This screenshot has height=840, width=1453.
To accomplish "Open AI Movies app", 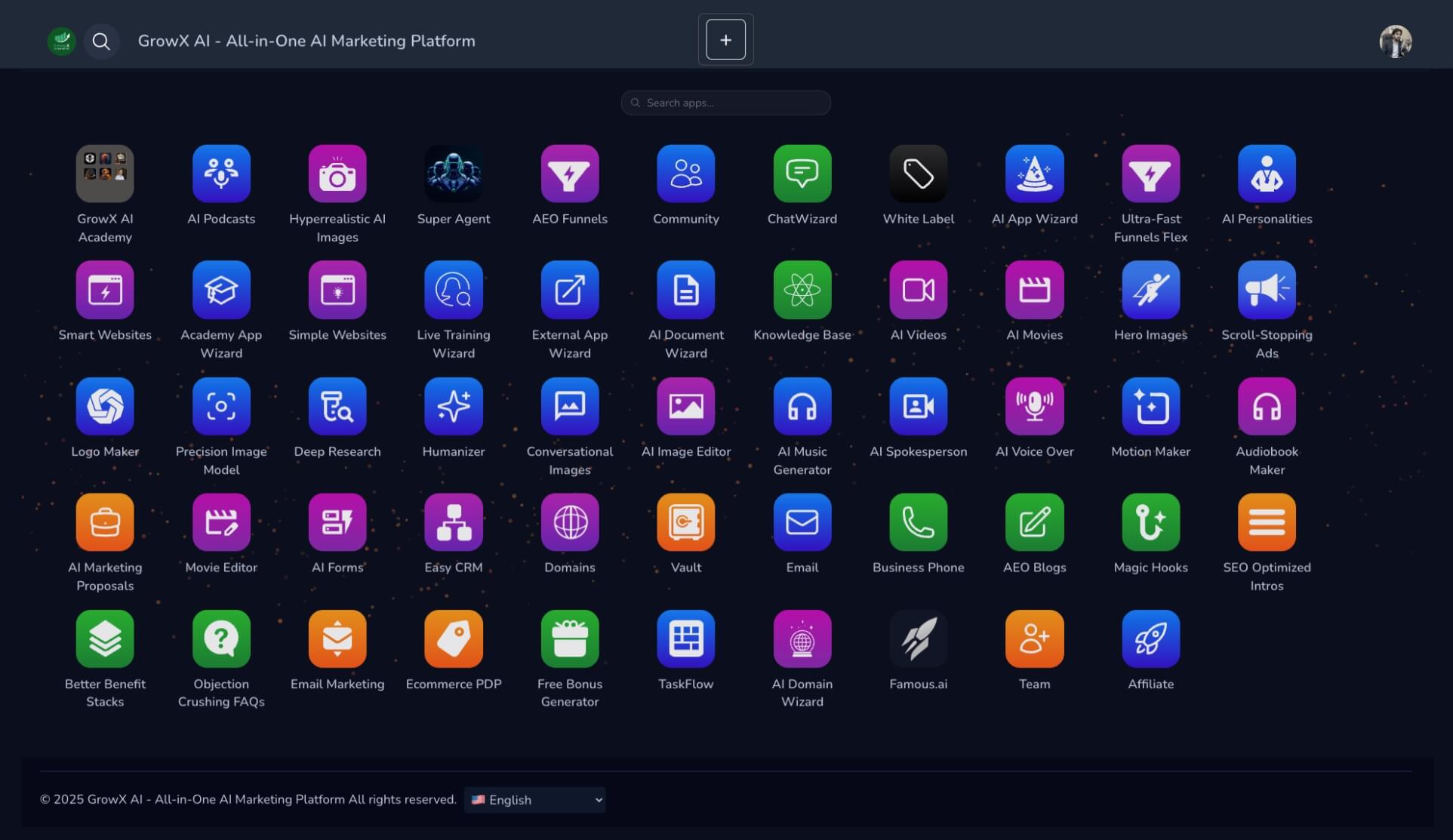I will 1035,290.
